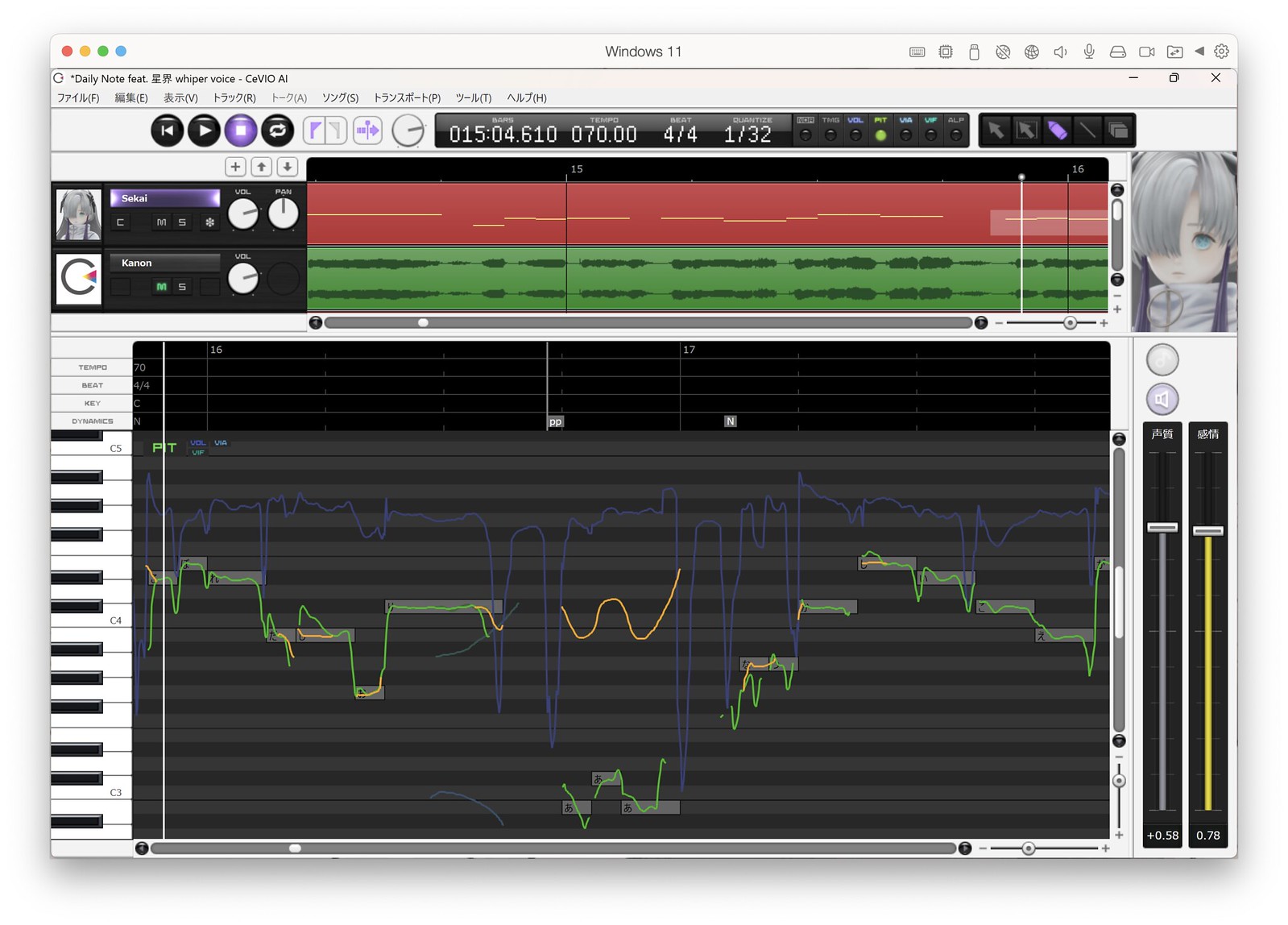Image resolution: width=1288 pixels, height=925 pixels.
Task: Open the 編集(E) menu
Action: (131, 97)
